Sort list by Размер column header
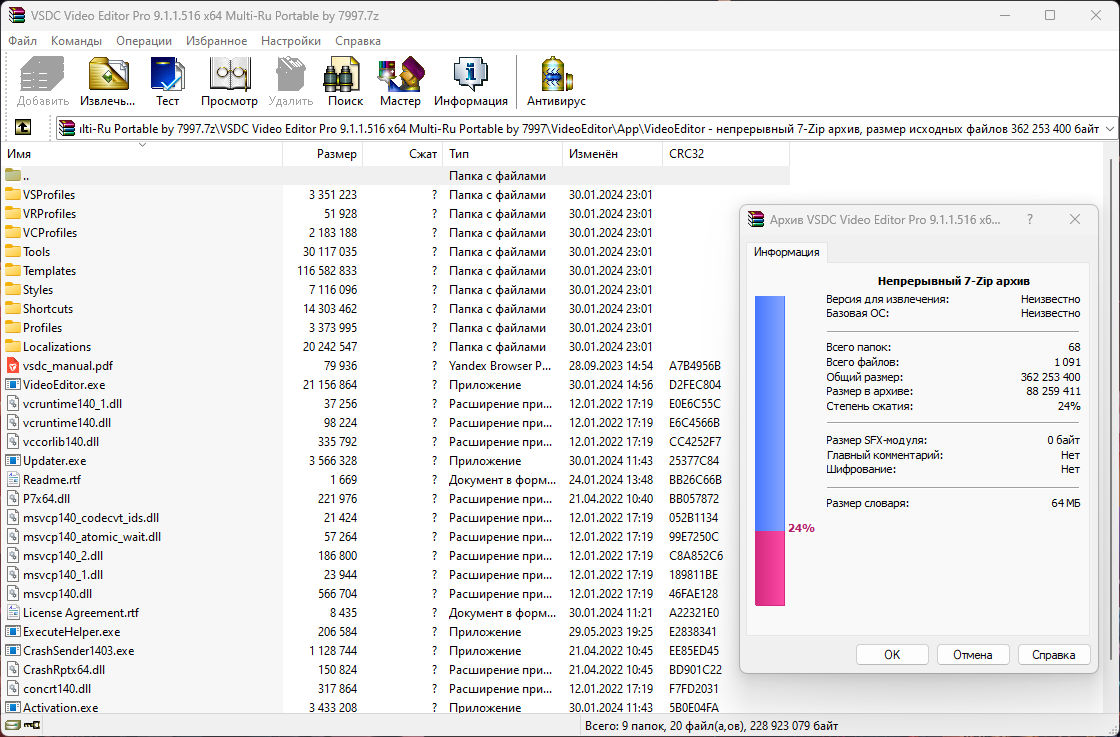1120x737 pixels. coord(323,154)
